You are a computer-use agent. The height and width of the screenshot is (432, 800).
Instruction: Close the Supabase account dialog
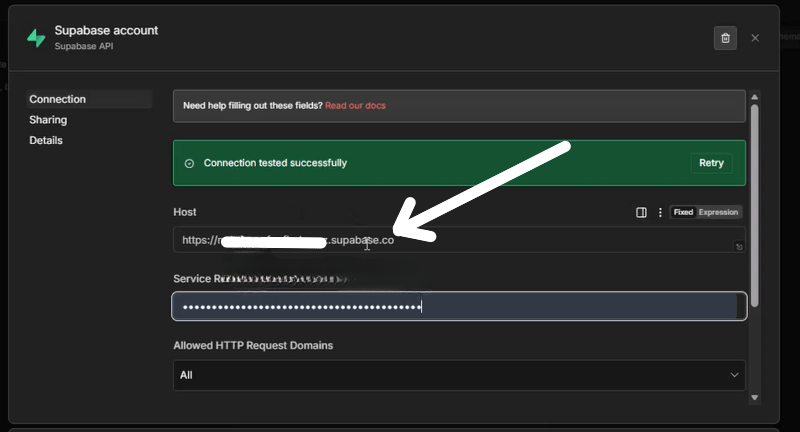pos(755,38)
